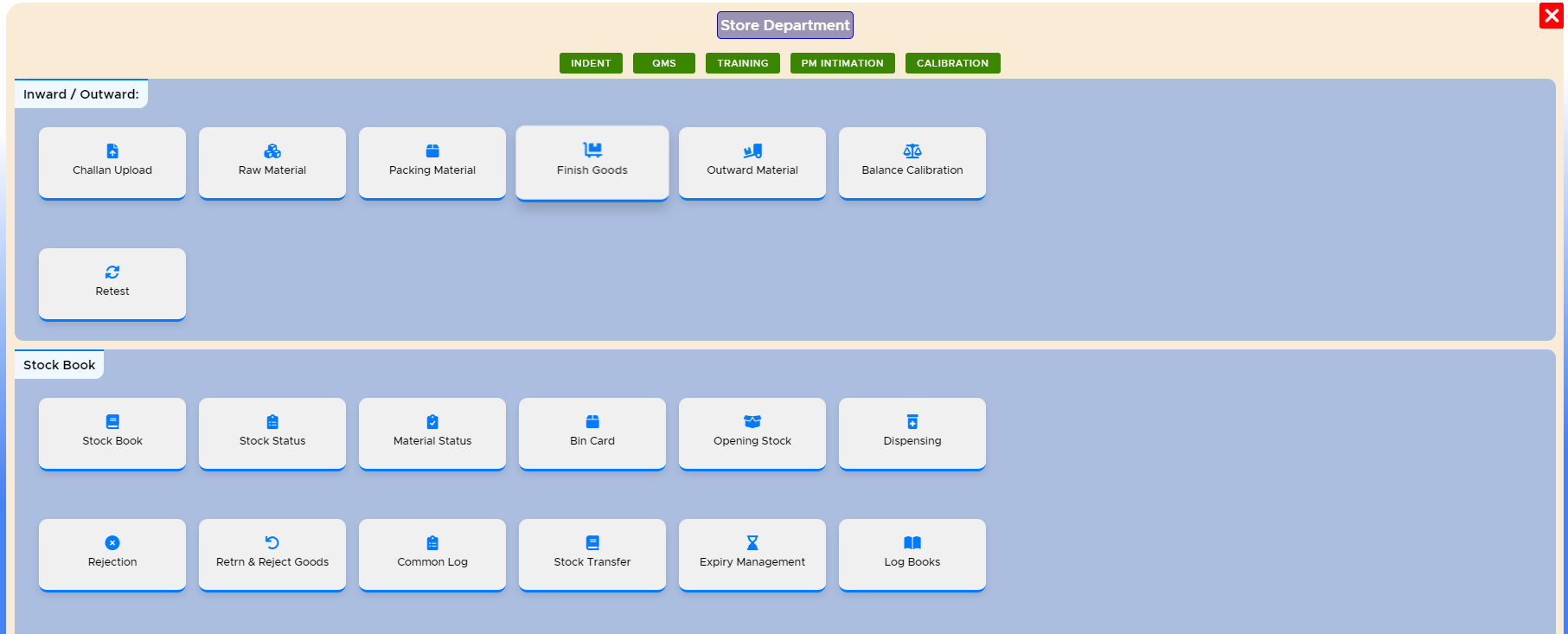1568x634 pixels.
Task: Click the Outward Material truck icon
Action: 752,151
